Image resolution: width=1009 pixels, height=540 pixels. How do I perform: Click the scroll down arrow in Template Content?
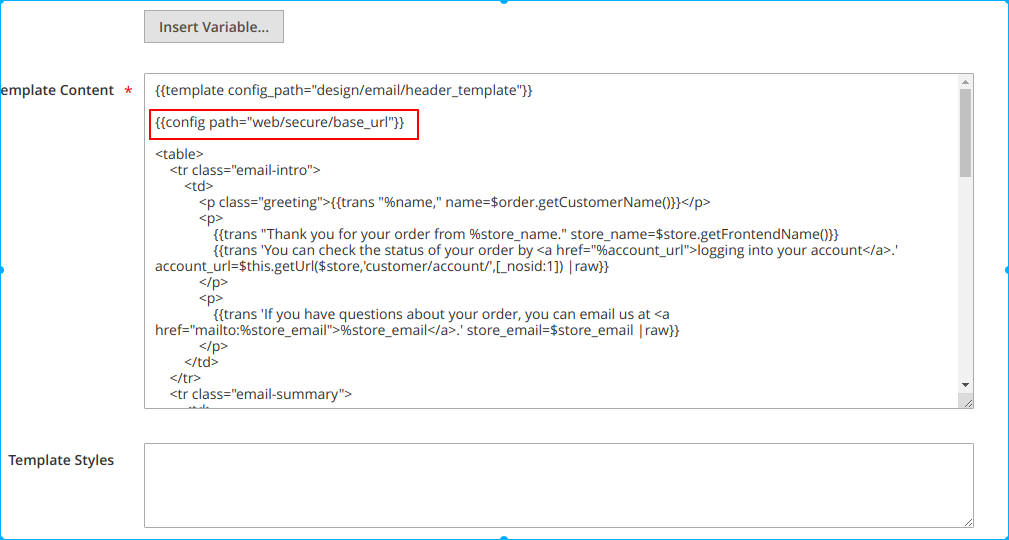click(x=965, y=384)
